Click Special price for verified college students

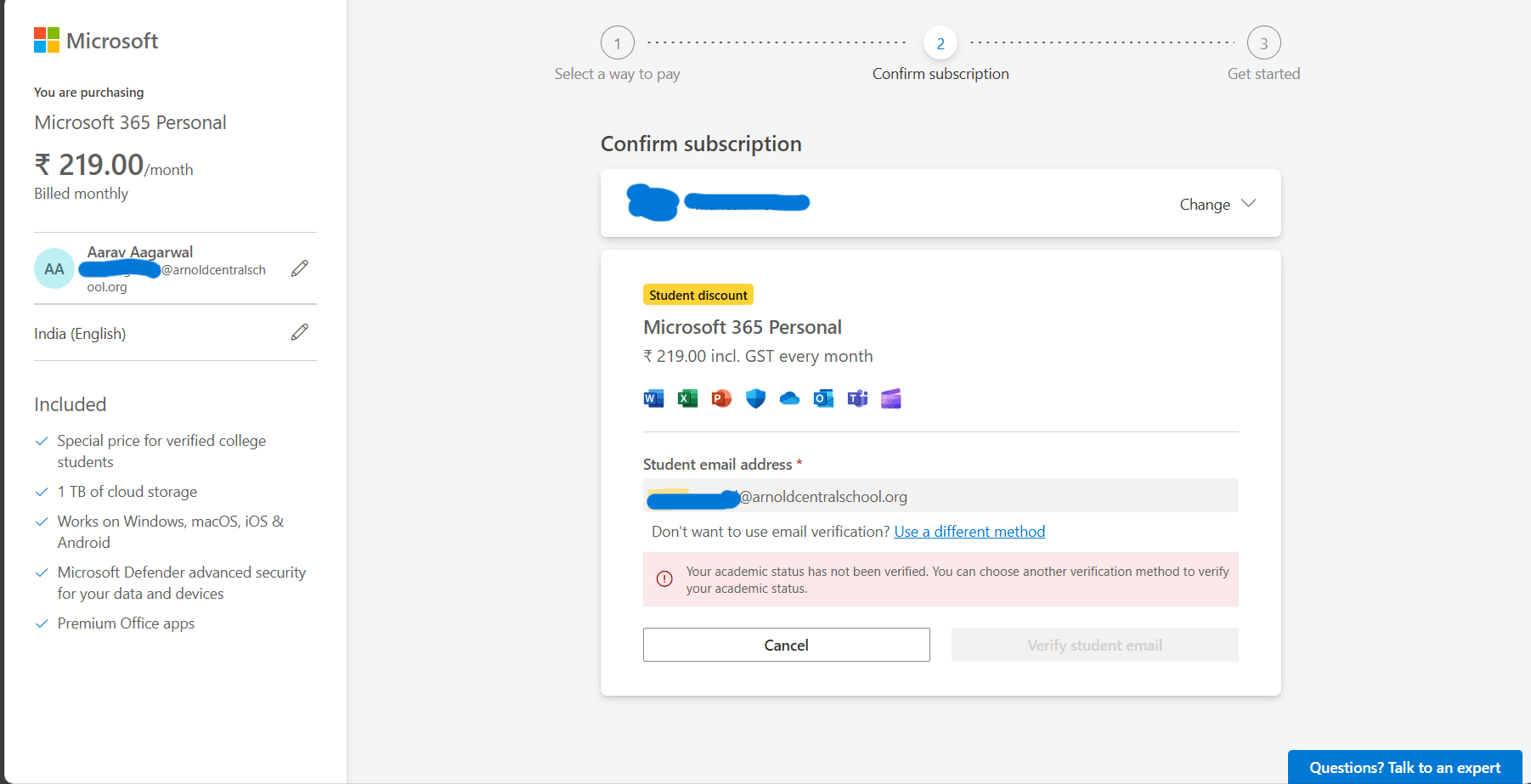click(x=161, y=451)
